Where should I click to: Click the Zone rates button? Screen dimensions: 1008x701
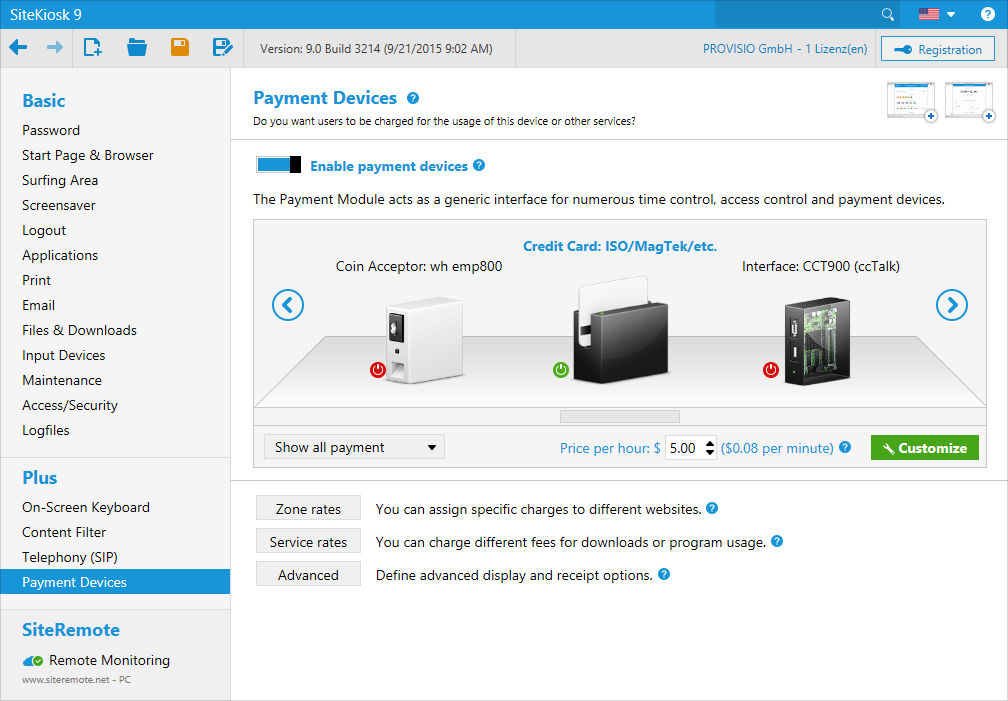pos(308,509)
